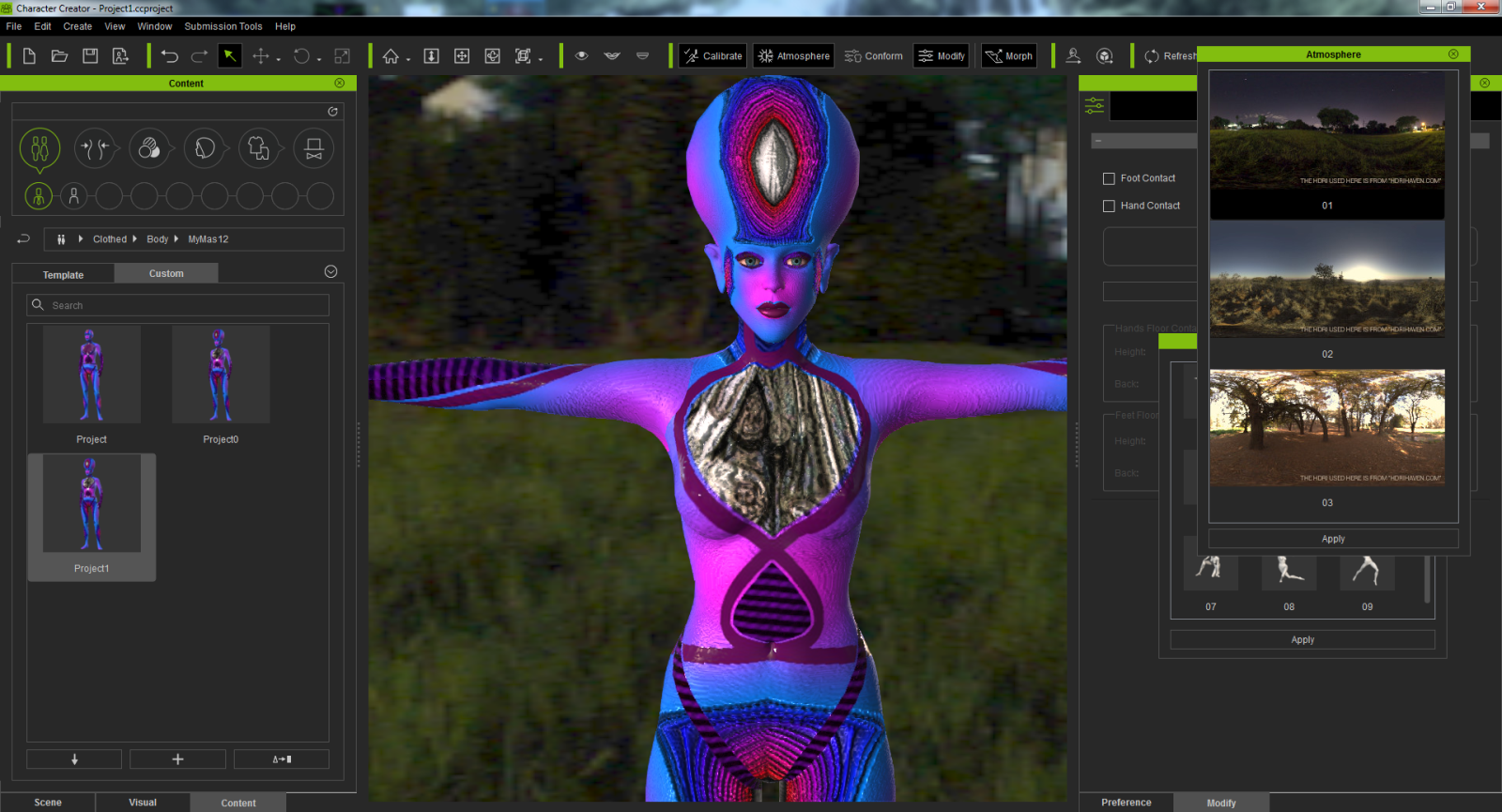
Task: Click the MyMas12 path entry
Action: [x=208, y=239]
